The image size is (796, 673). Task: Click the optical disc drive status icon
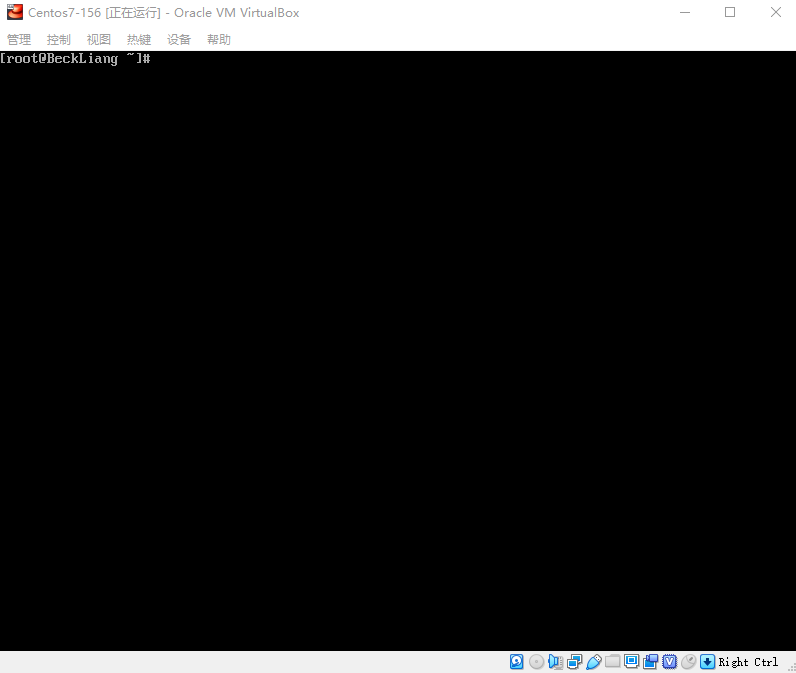pyautogui.click(x=536, y=661)
